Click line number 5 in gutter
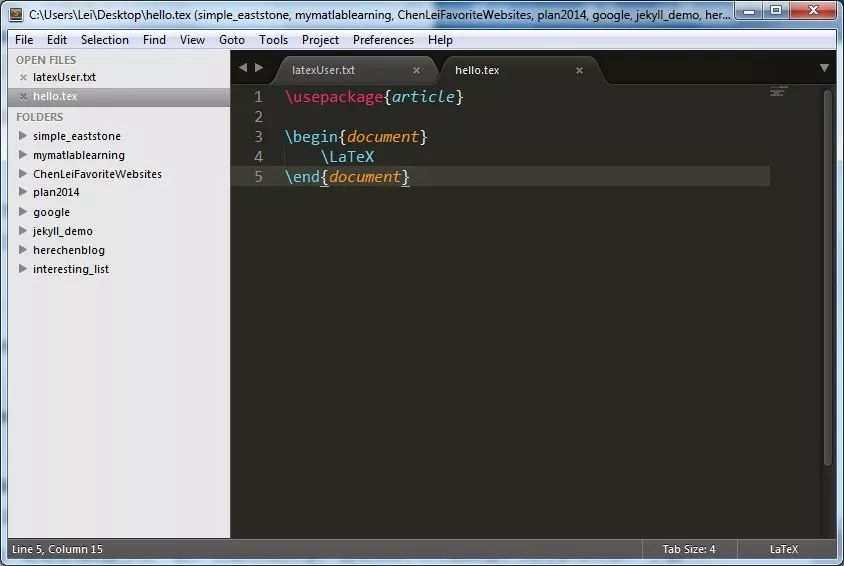The width and height of the screenshot is (844, 566). pyautogui.click(x=258, y=176)
